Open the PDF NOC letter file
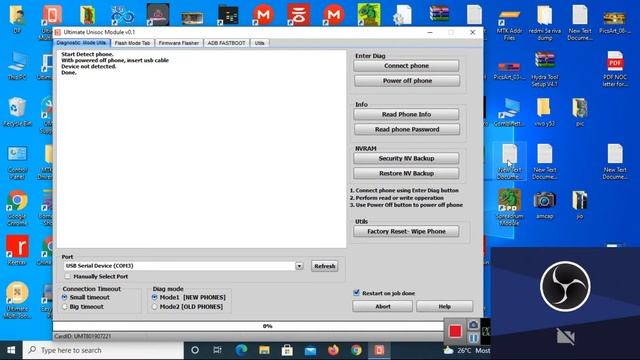 615,69
